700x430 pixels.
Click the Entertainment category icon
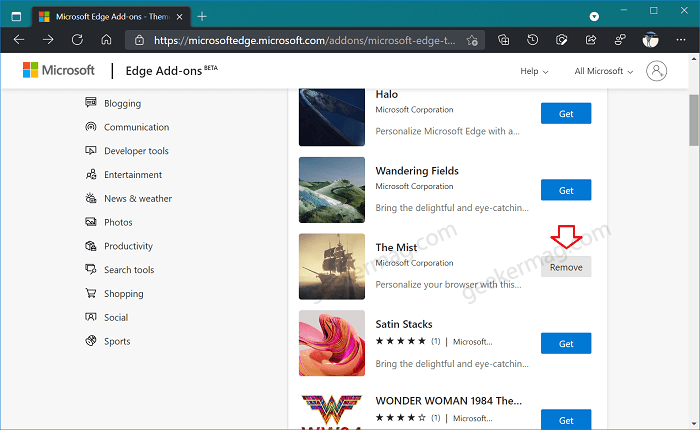click(x=91, y=174)
